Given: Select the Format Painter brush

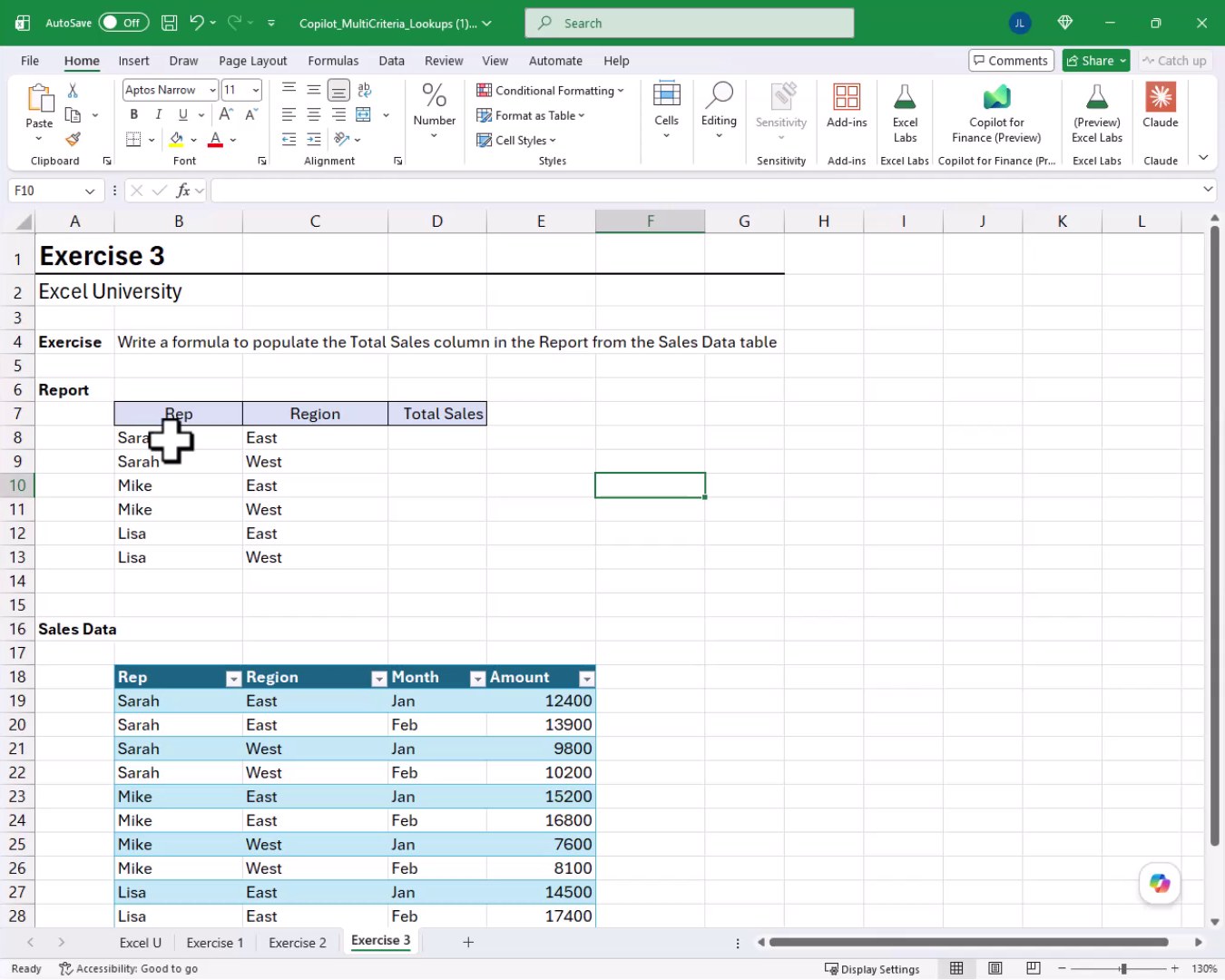Looking at the screenshot, I should (73, 139).
